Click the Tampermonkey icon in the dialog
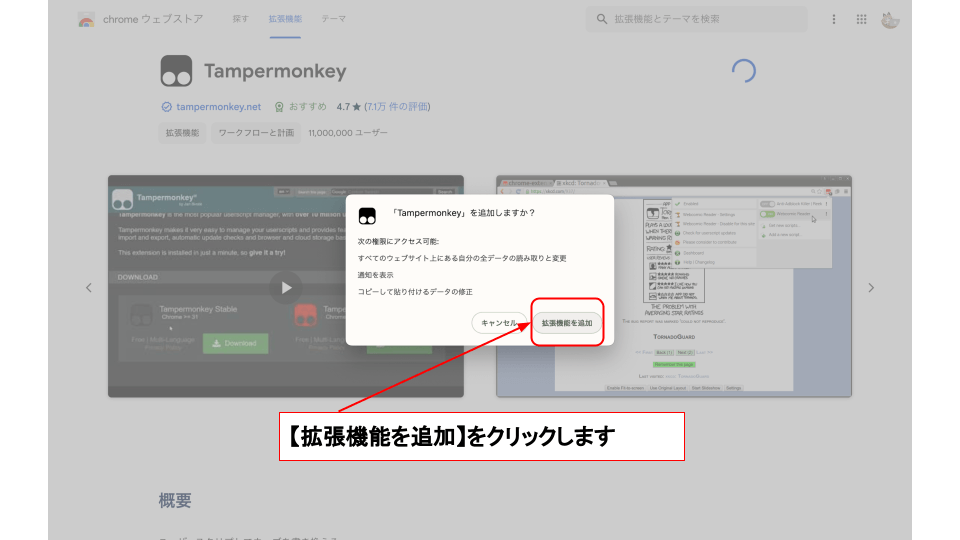The height and width of the screenshot is (540, 960). point(367,214)
